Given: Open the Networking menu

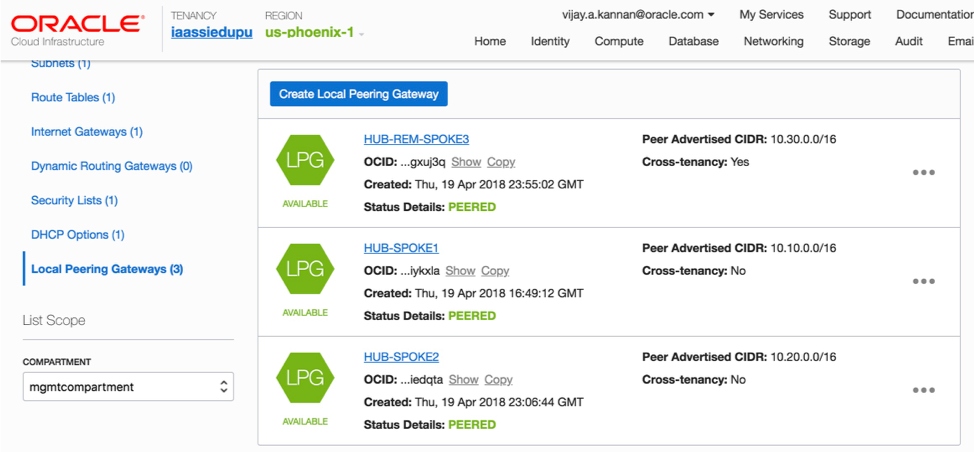Looking at the screenshot, I should pyautogui.click(x=773, y=41).
